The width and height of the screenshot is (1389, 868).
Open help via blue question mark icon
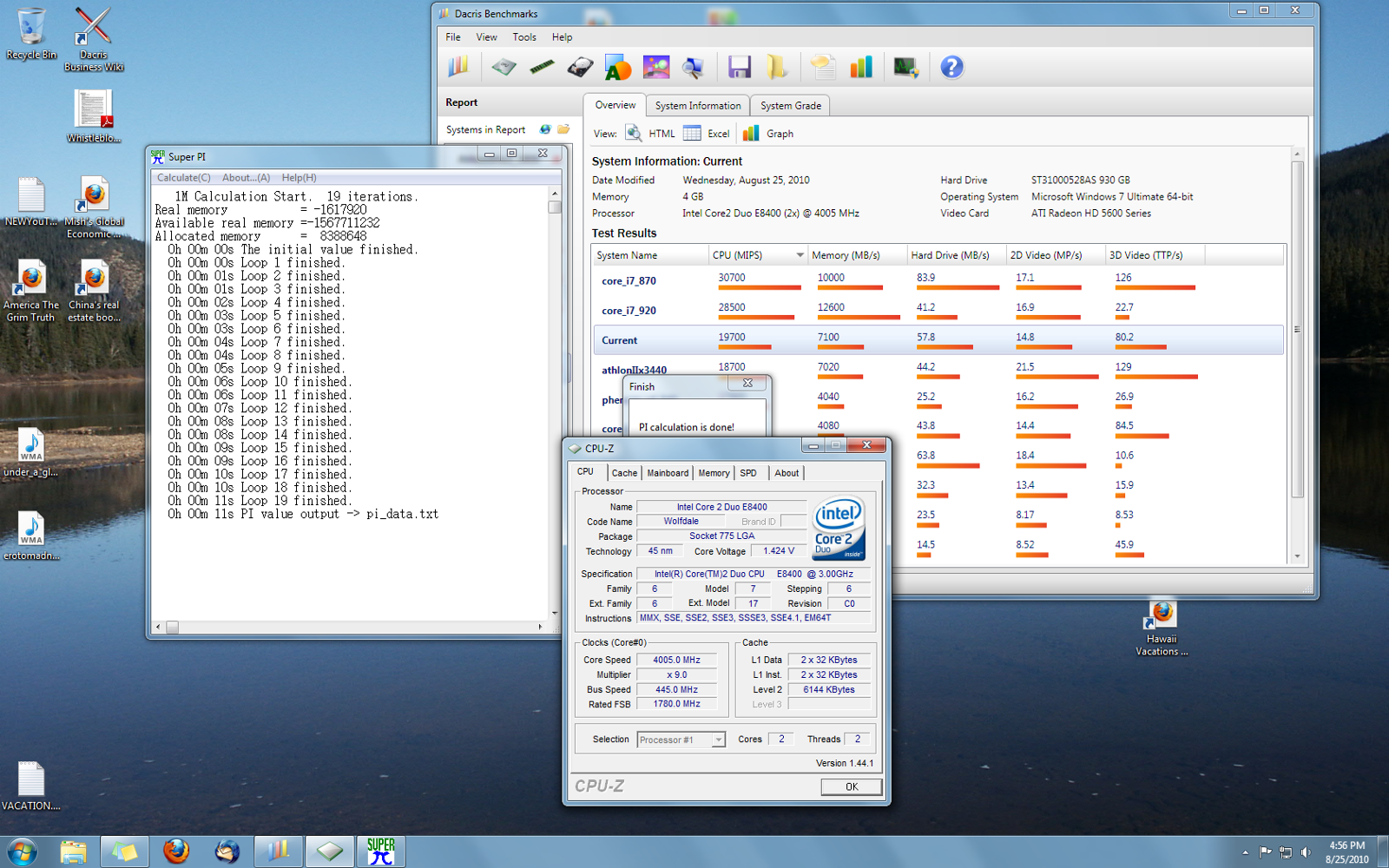click(x=951, y=67)
